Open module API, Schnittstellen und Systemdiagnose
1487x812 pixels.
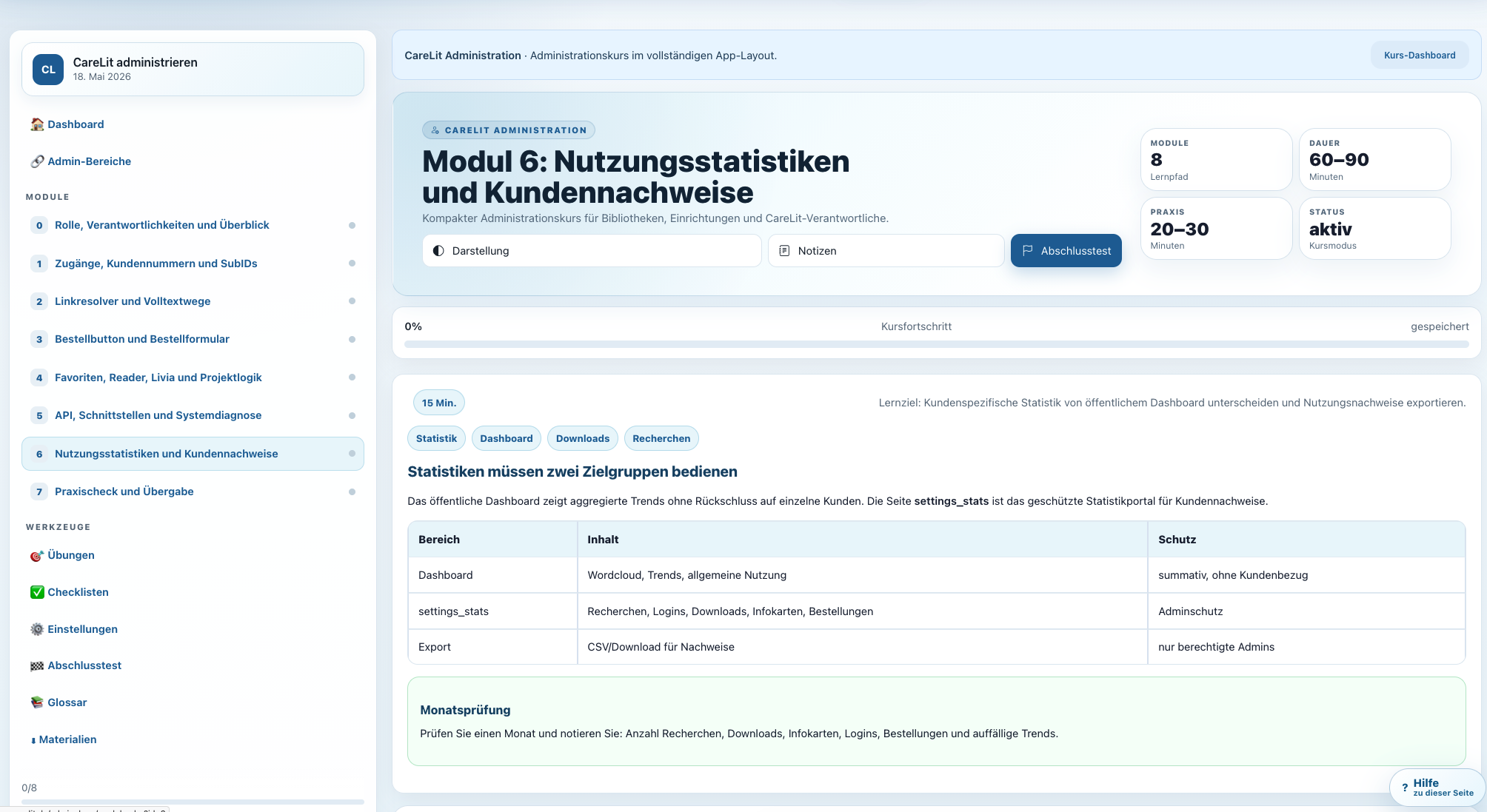pos(193,415)
